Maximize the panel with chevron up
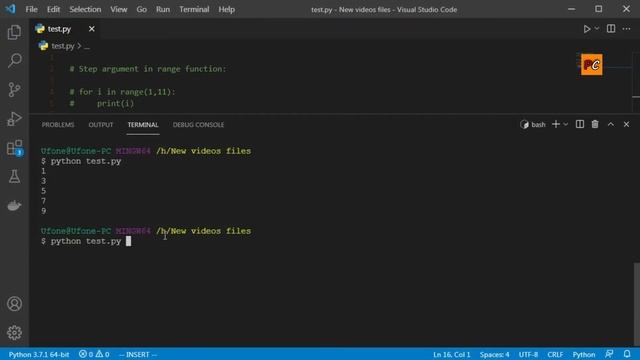The height and width of the screenshot is (360, 640). pyautogui.click(x=611, y=124)
